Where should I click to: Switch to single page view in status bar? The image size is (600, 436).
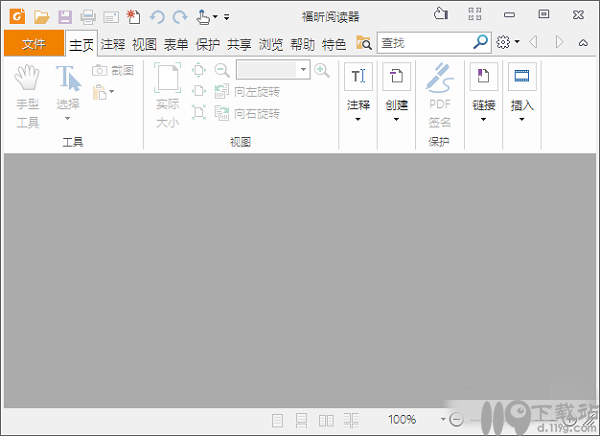(x=277, y=421)
